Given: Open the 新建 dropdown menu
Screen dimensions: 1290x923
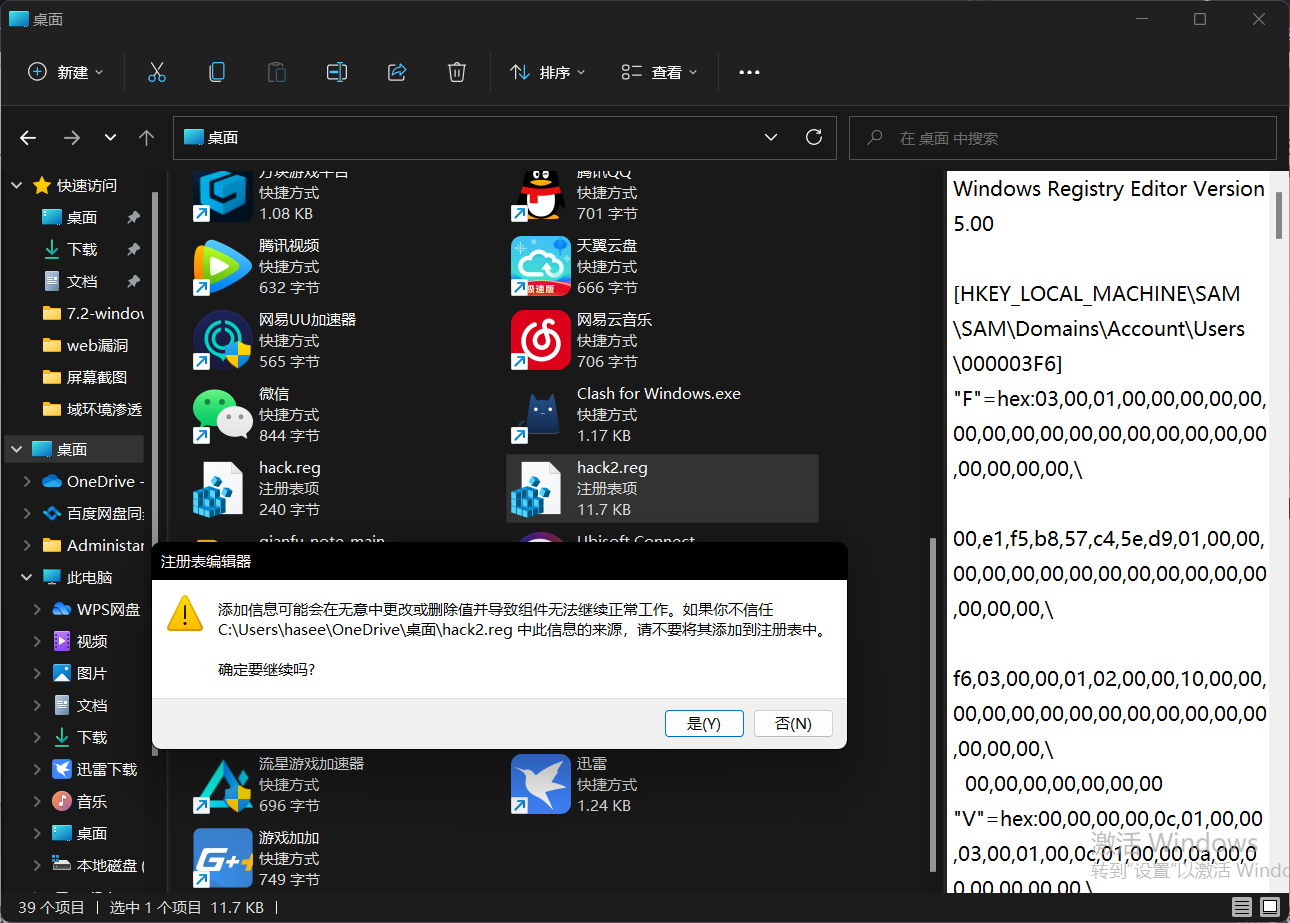Looking at the screenshot, I should pyautogui.click(x=66, y=72).
